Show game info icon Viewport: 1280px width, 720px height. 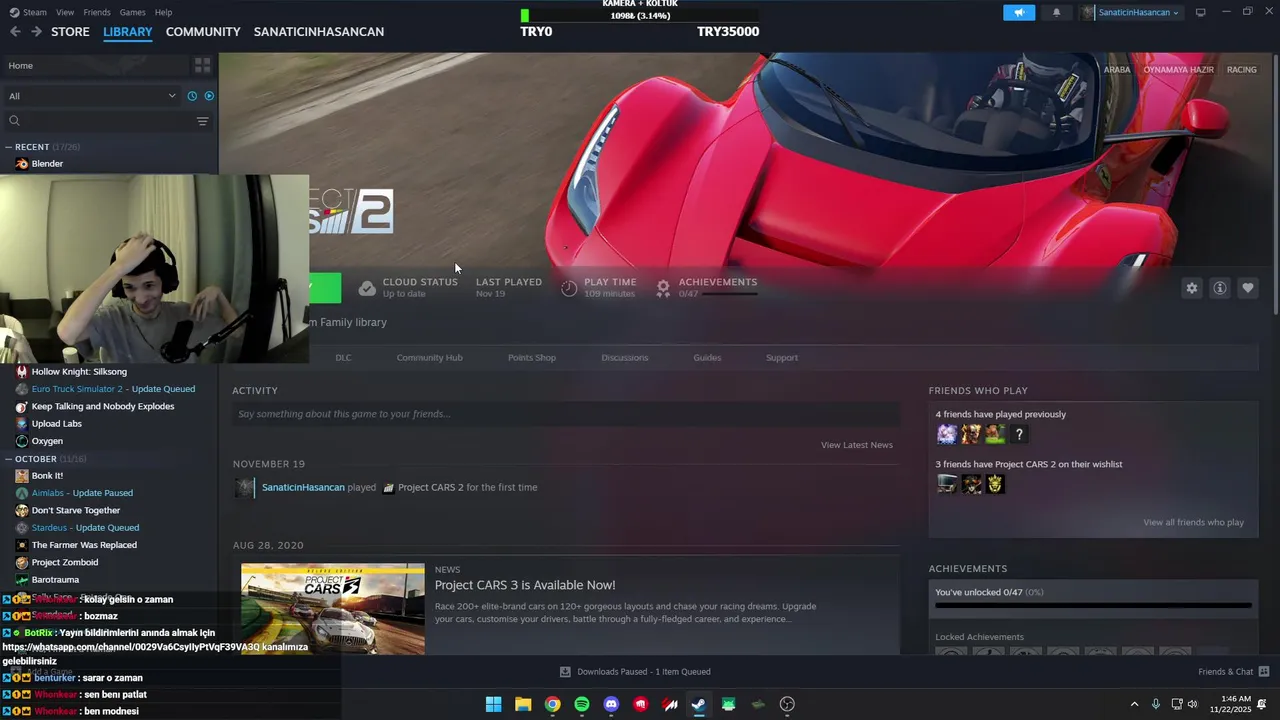pyautogui.click(x=1219, y=288)
